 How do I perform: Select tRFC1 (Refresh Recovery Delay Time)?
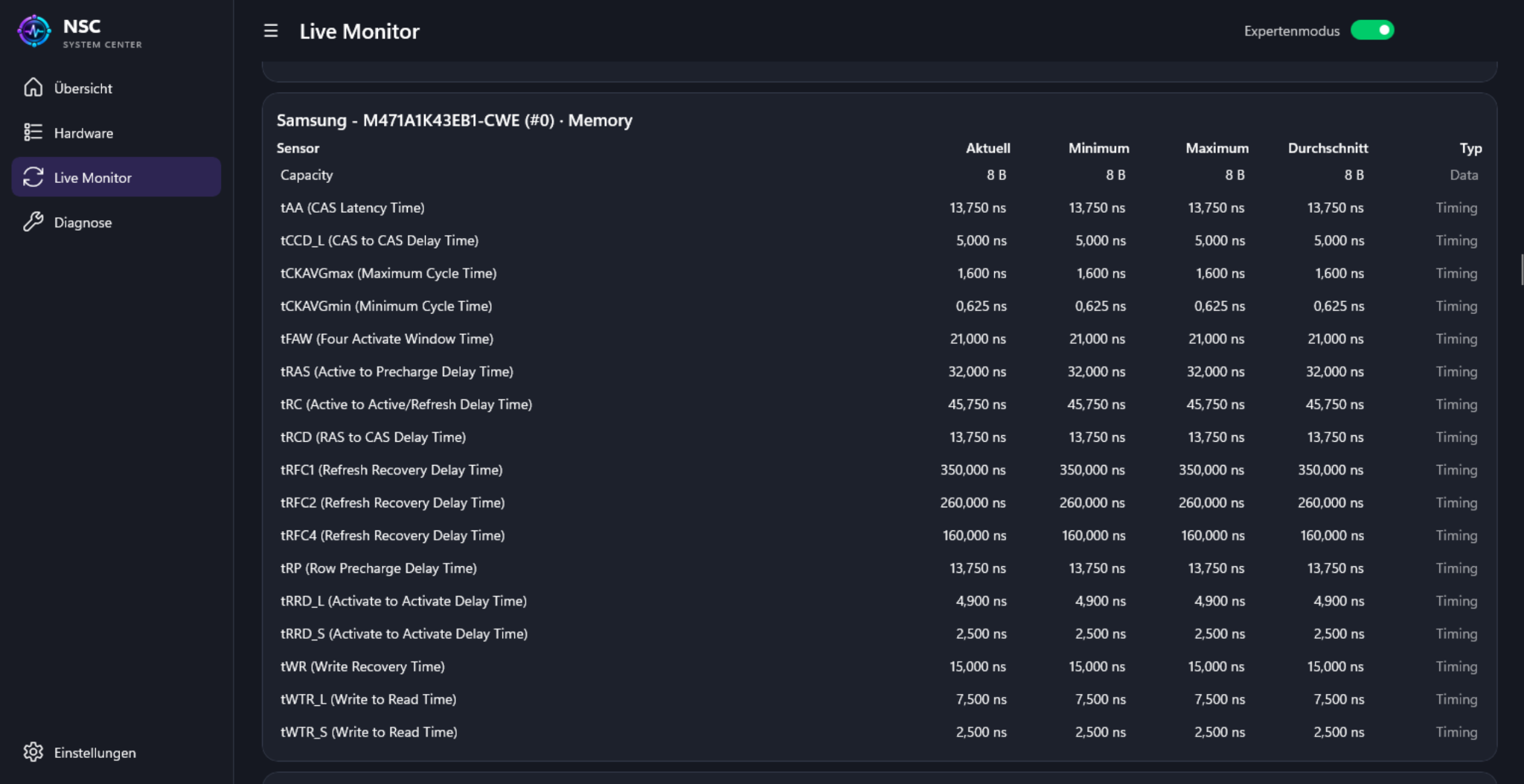(879, 469)
